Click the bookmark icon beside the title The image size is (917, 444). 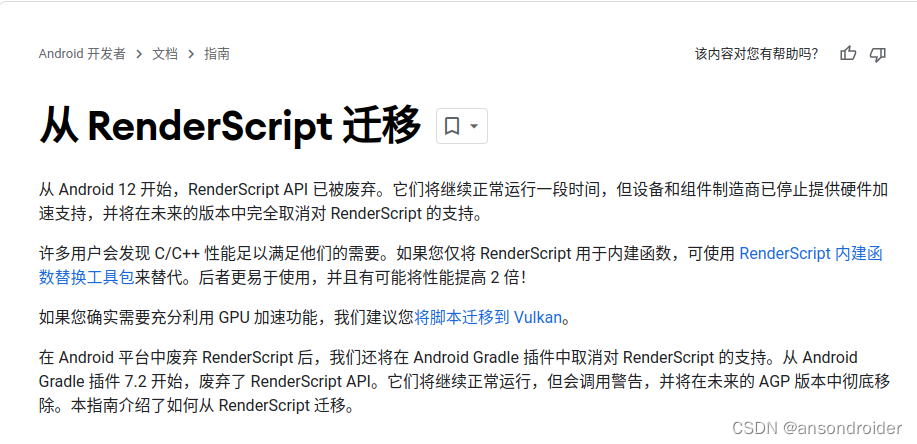click(x=451, y=126)
